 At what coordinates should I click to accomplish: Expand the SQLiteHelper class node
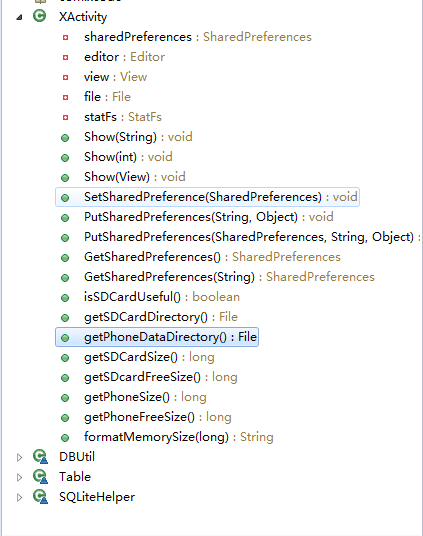click(19, 497)
